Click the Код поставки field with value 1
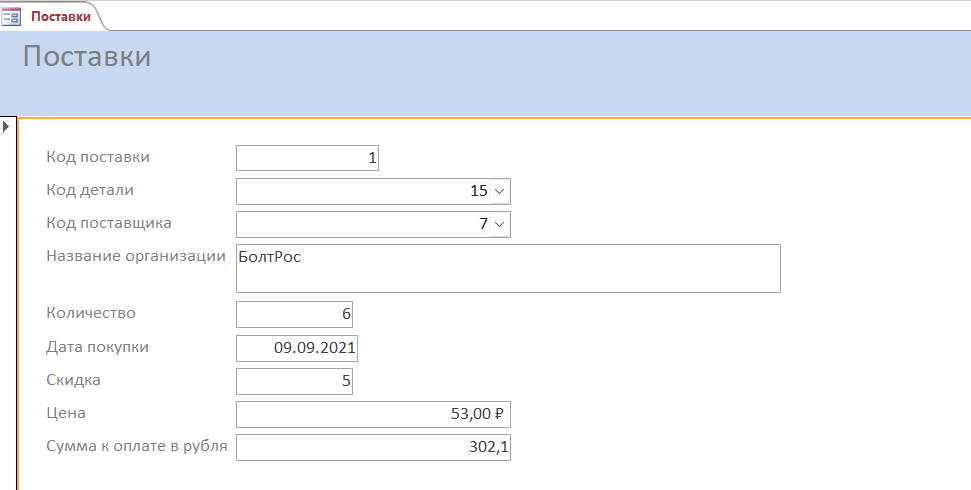 pos(307,158)
